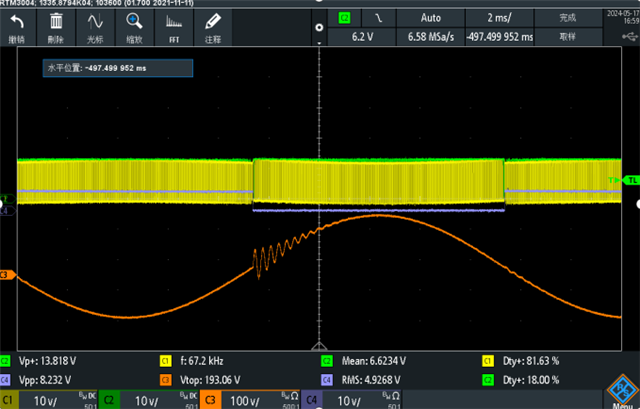Select the Dty+: 81.63 % measurement
640x409 pixels.
tap(531, 361)
